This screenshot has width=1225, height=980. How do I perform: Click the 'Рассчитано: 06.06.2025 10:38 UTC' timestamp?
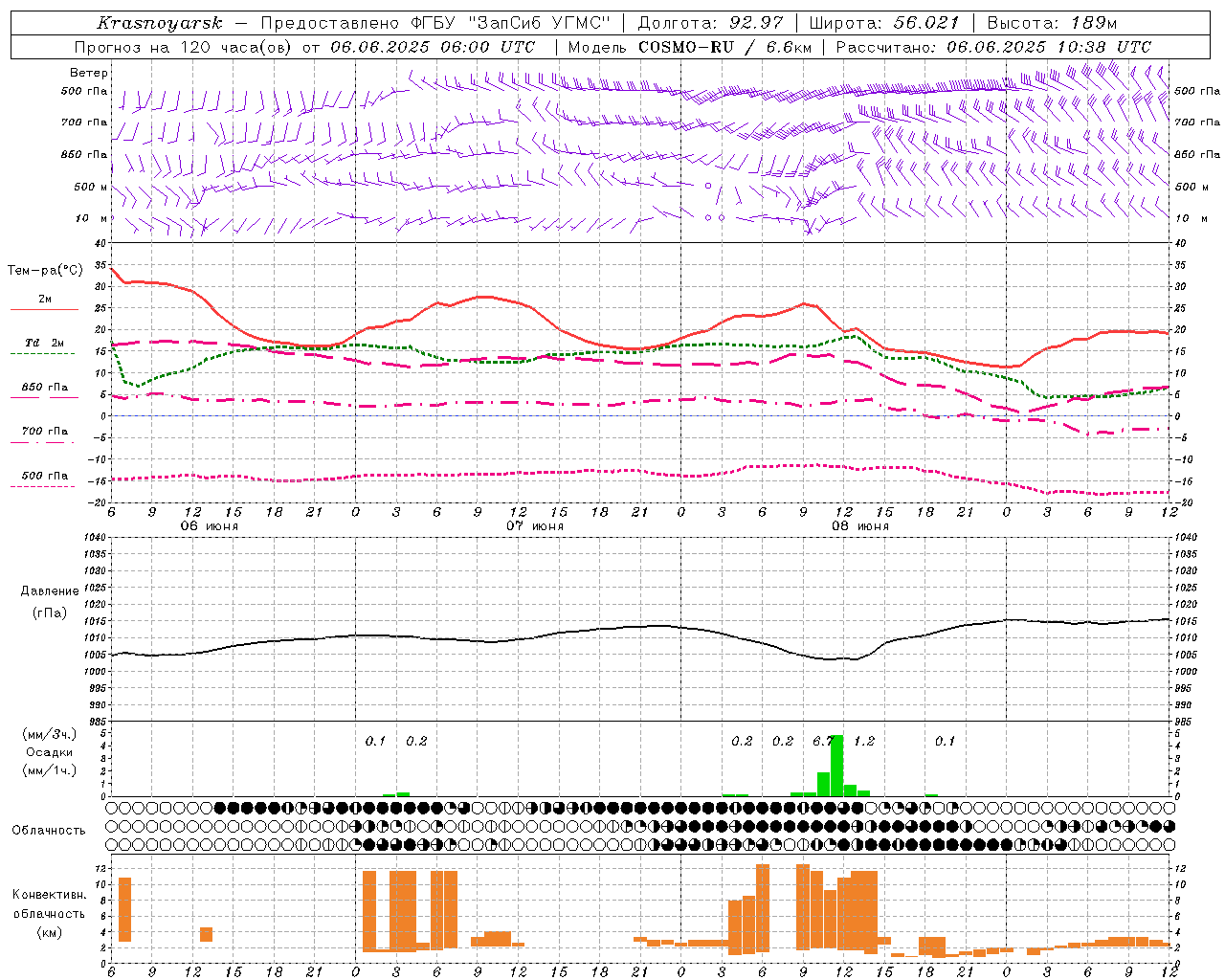point(993,47)
